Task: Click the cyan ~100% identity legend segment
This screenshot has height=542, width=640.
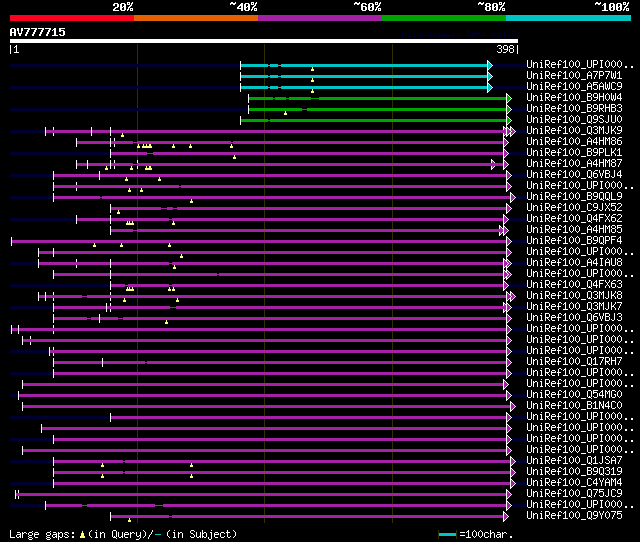Action: (569, 18)
